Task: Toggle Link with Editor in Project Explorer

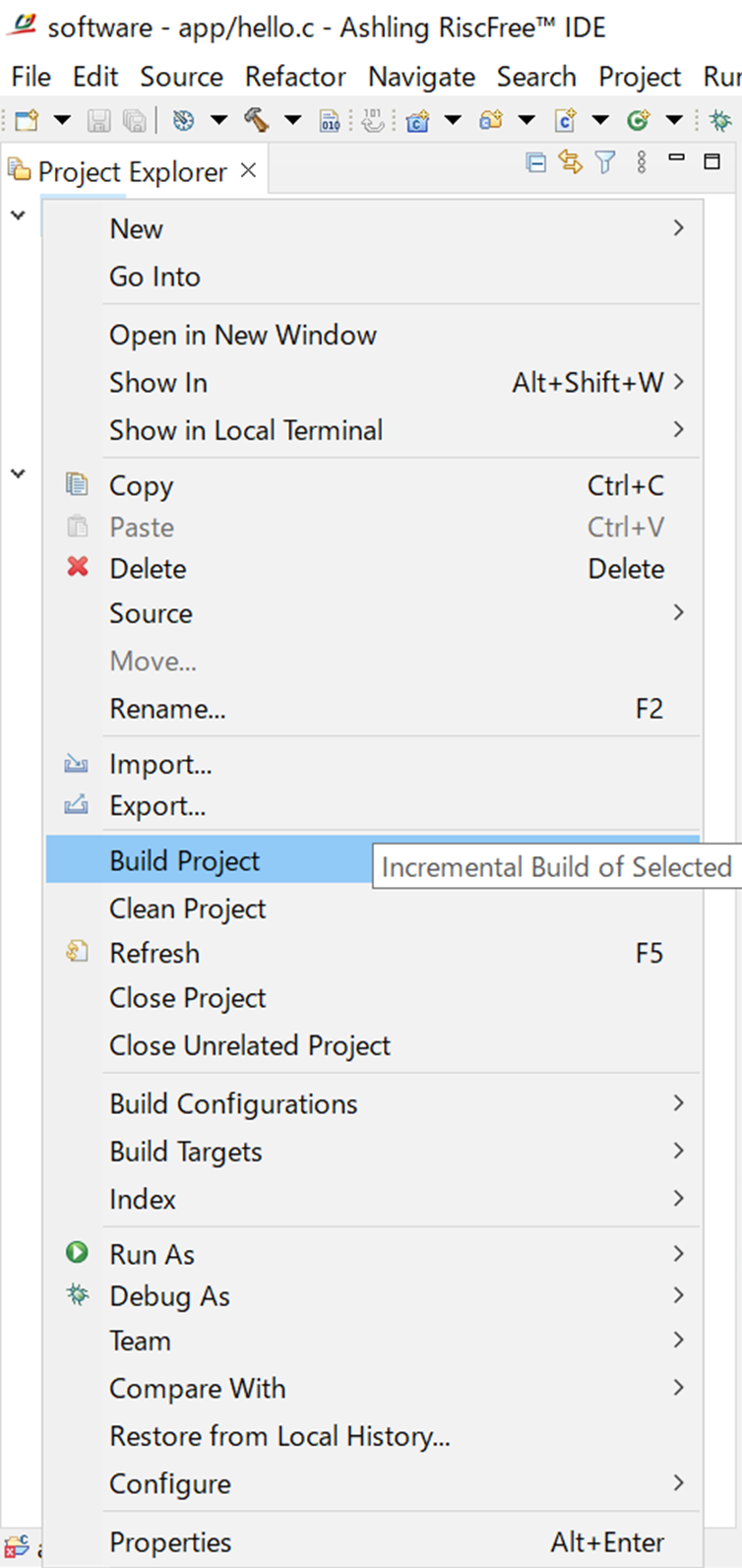Action: click(x=571, y=162)
